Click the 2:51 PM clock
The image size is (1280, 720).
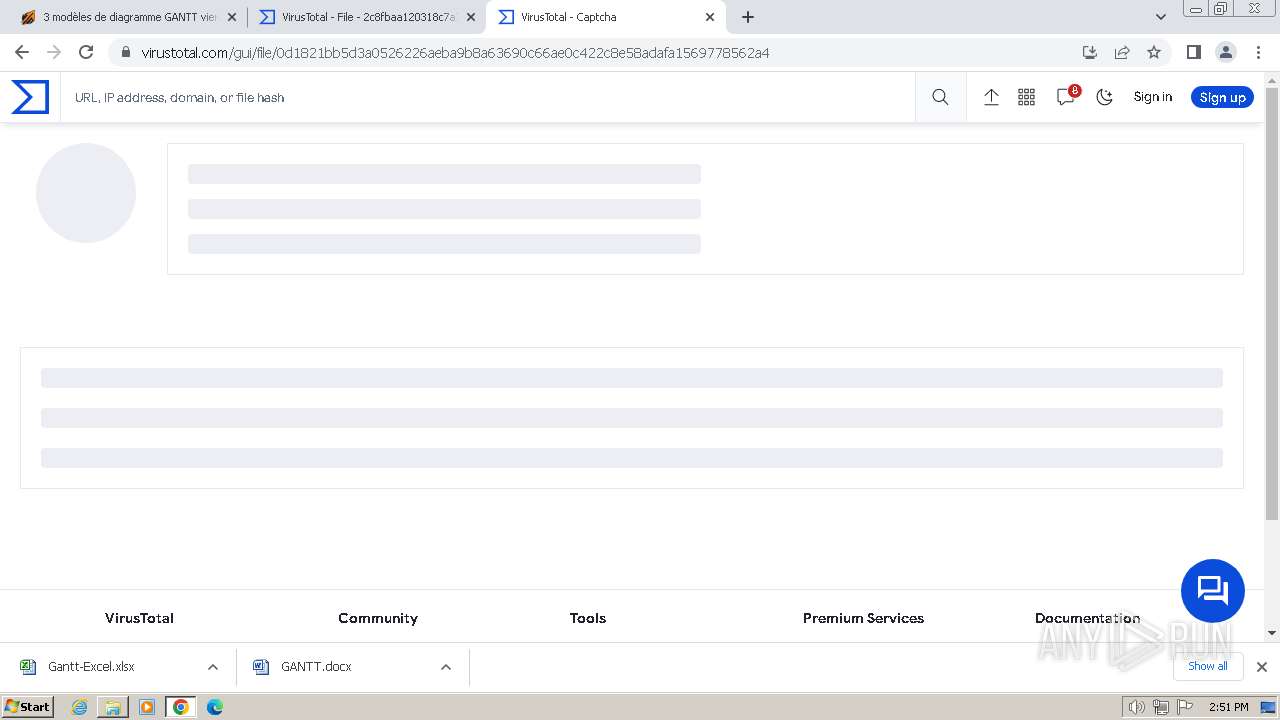[x=1228, y=707]
